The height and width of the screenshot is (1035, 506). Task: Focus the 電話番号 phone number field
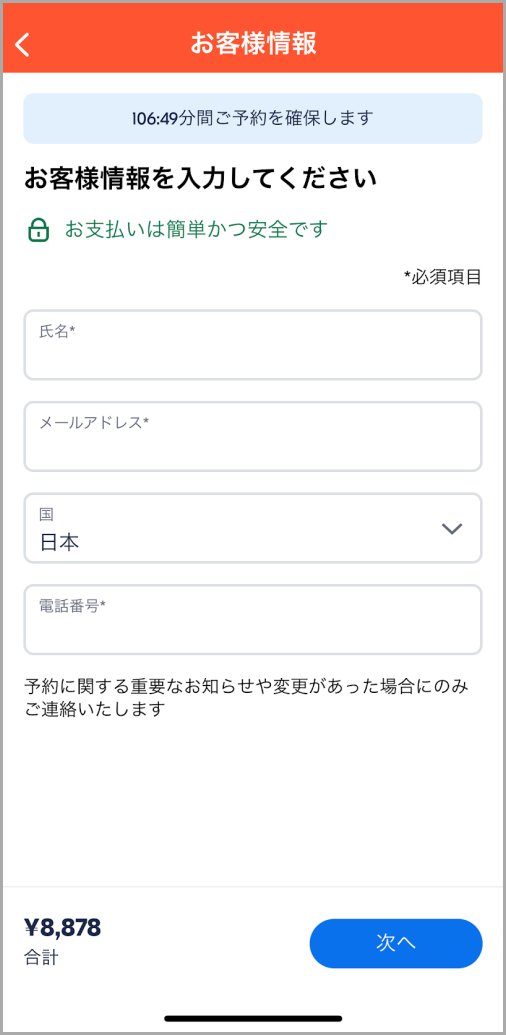click(253, 619)
